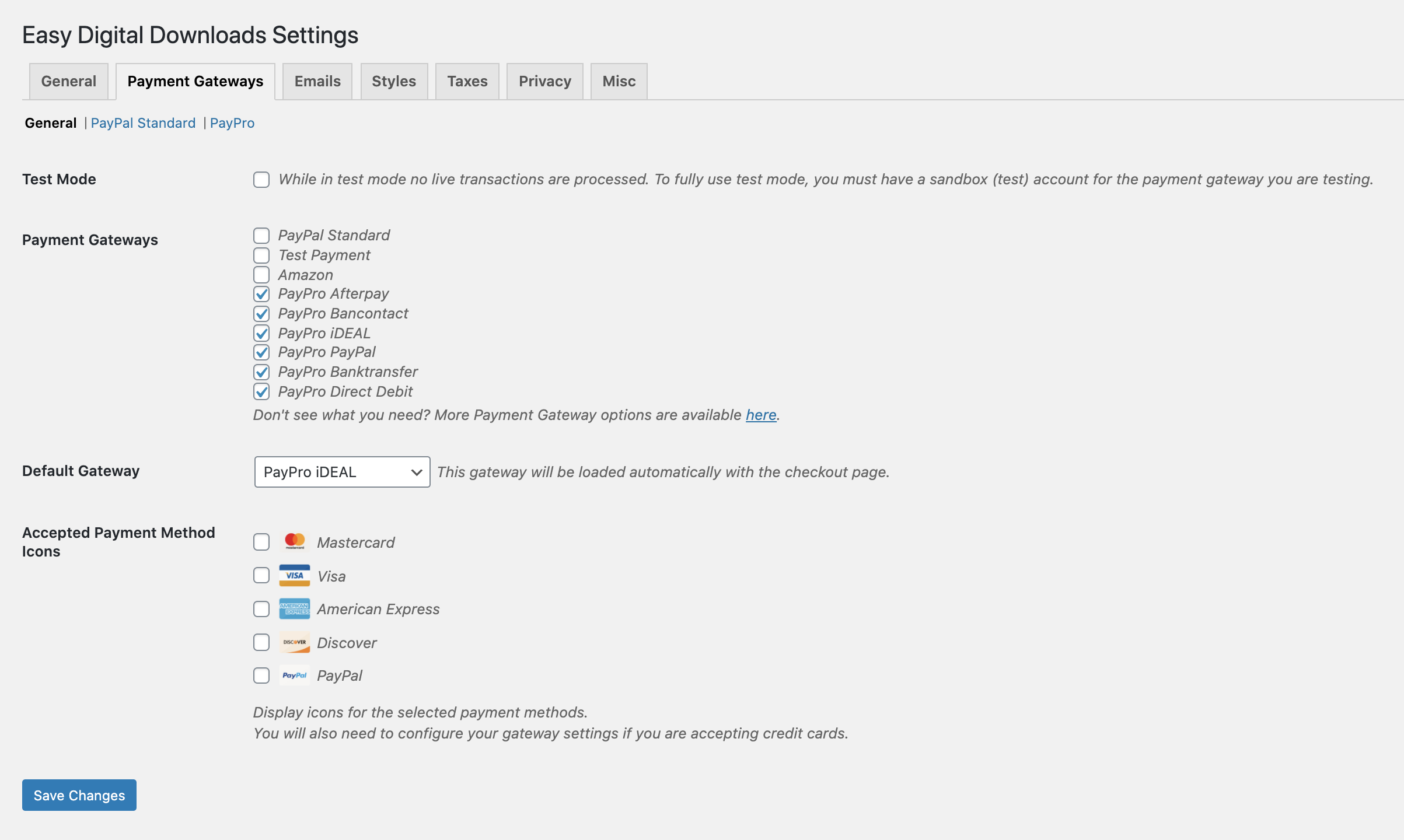Click the Visa card icon
Screen dimensions: 1404x840
pyautogui.click(x=295, y=576)
